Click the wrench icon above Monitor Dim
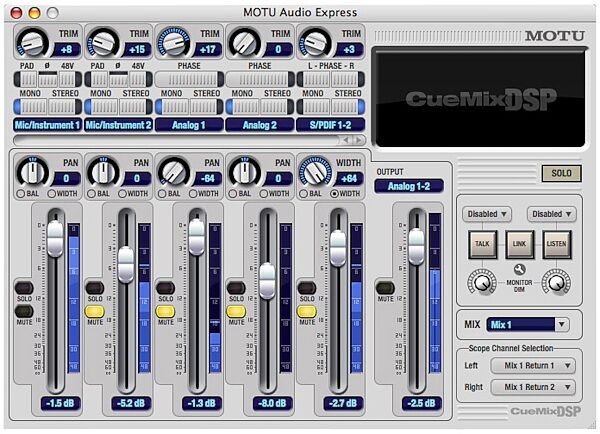Screen dimensions: 600x434 519,269
